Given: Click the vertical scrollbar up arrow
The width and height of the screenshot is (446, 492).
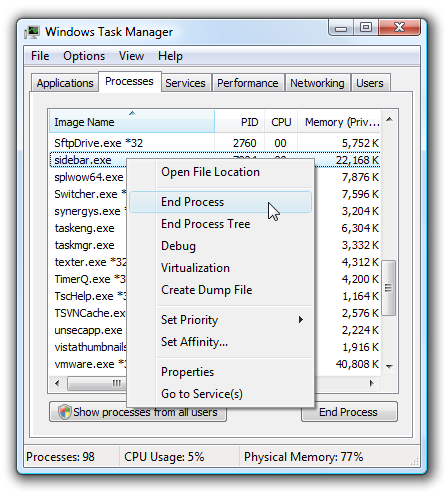Looking at the screenshot, I should 389,119.
